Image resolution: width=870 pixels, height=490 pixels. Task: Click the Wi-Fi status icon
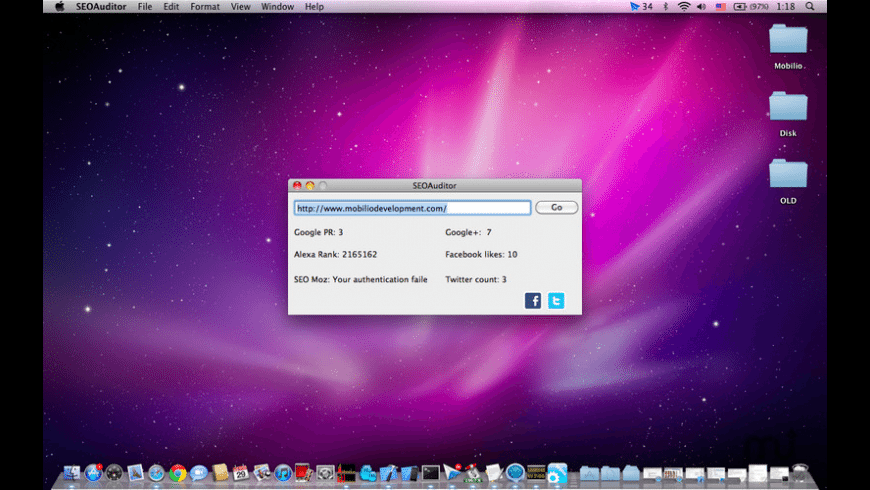(x=684, y=7)
